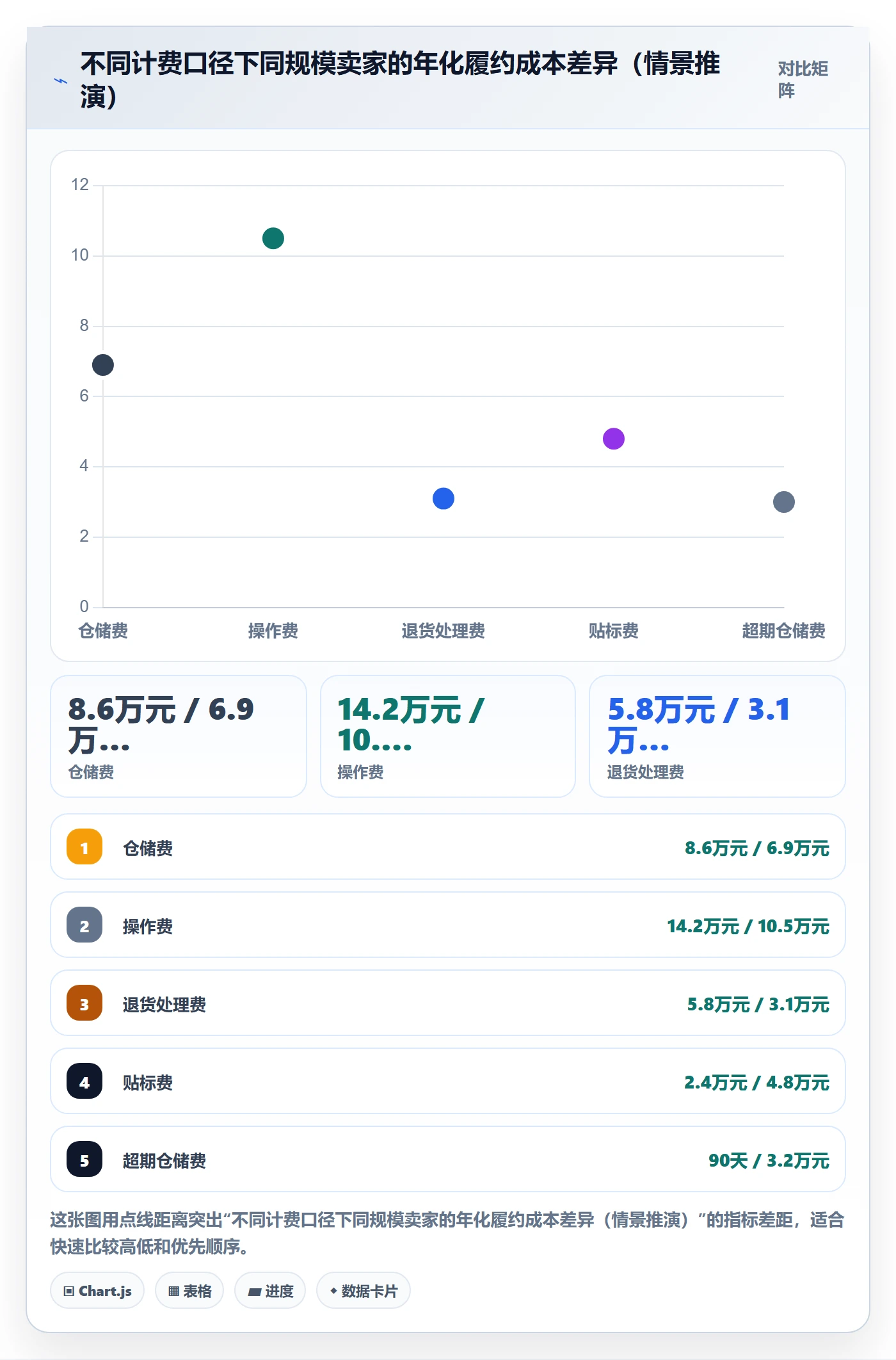Click the gray rank 2 badge
The width and height of the screenshot is (896, 1360).
(x=84, y=925)
